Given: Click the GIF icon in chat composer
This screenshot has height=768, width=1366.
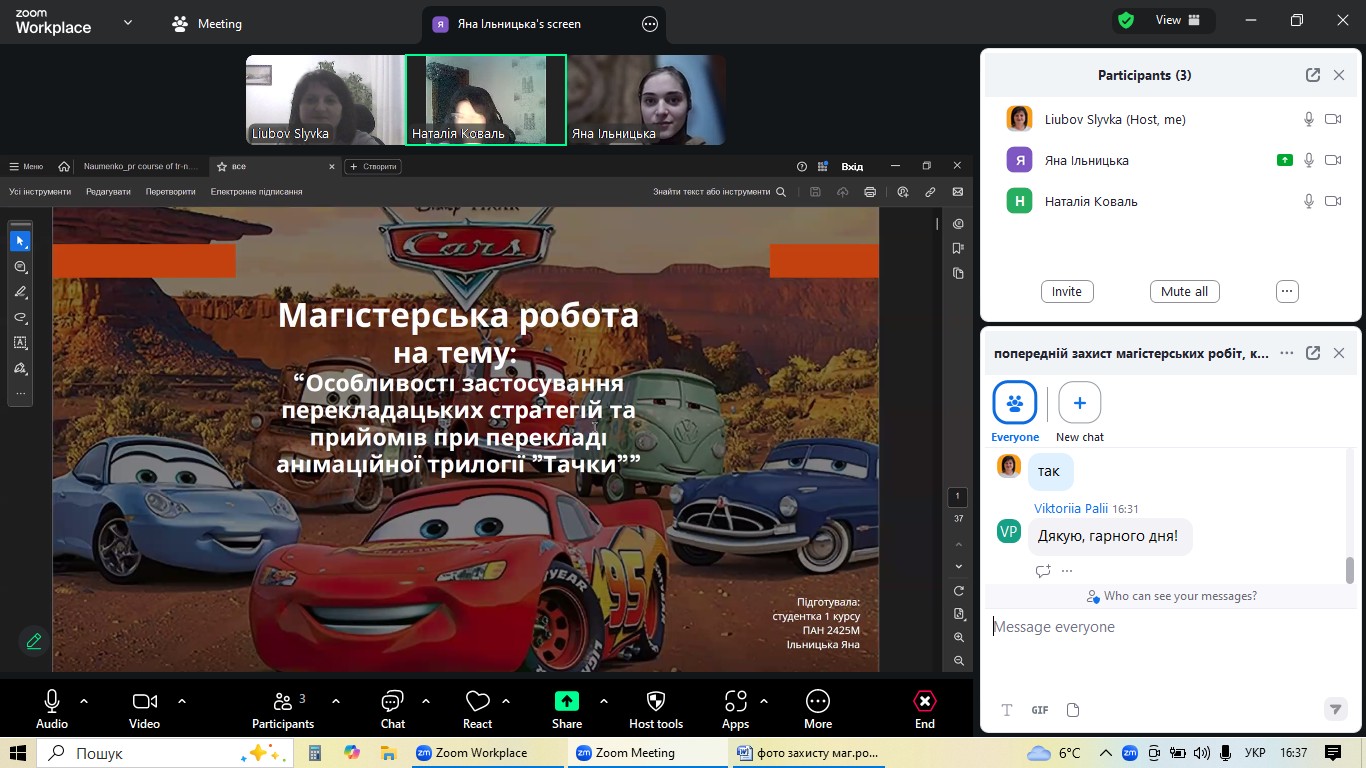Looking at the screenshot, I should click(1040, 710).
